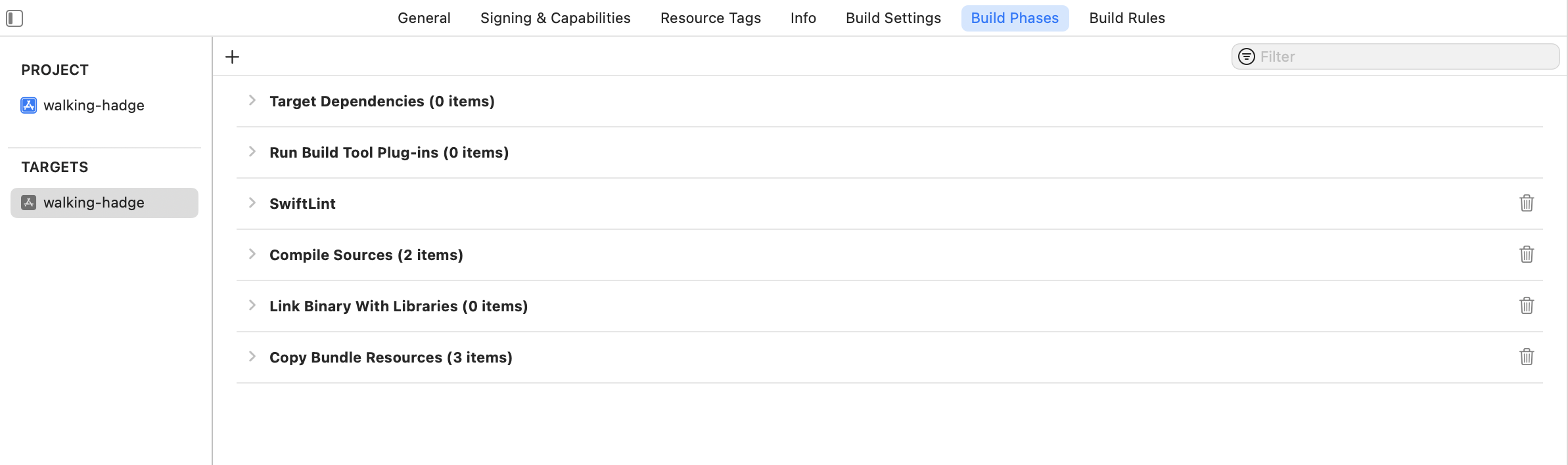Viewport: 1568px width, 465px height.
Task: Switch to Build Settings tab
Action: coord(893,18)
